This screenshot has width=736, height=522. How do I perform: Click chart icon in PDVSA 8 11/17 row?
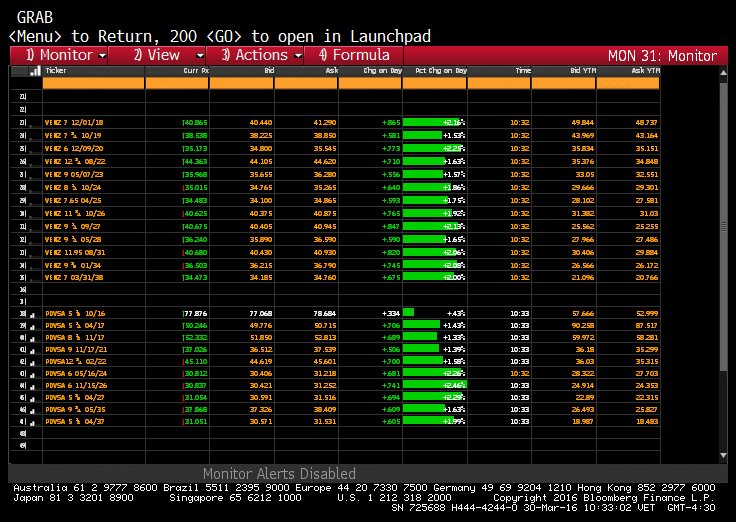[32, 338]
